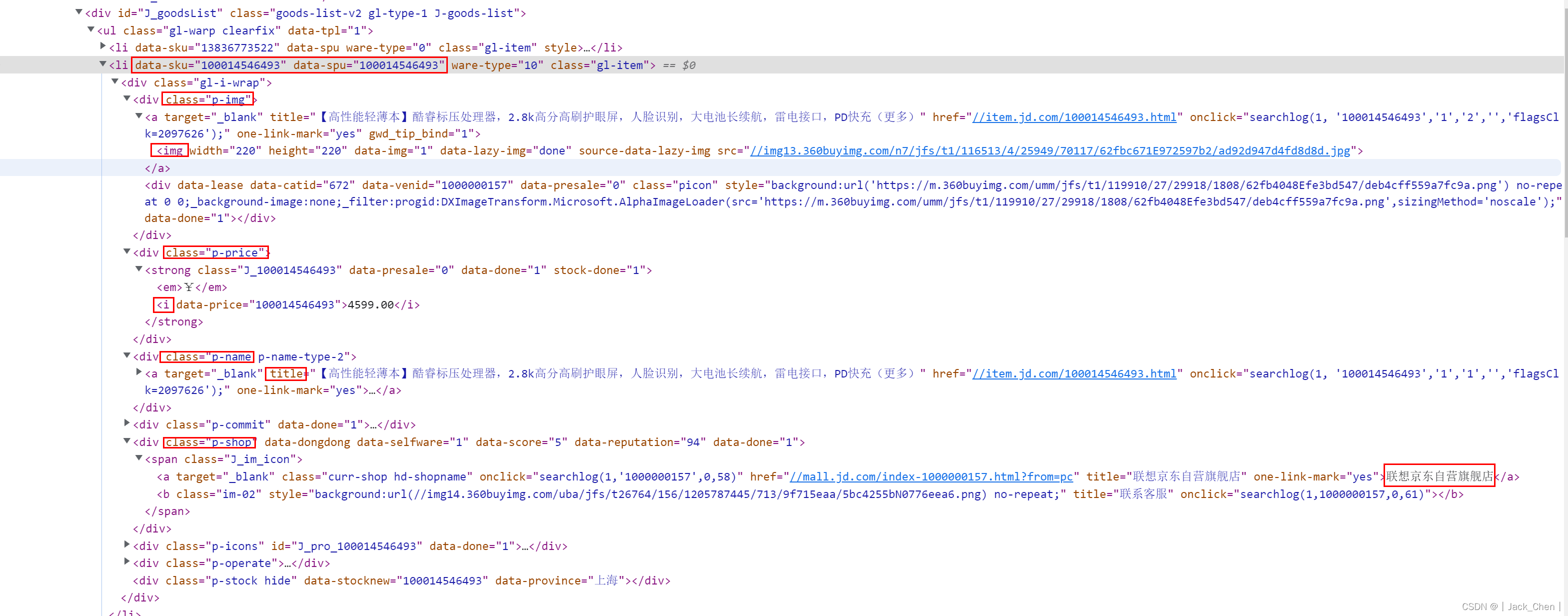Click the shop name text 联想京东自营旗舰店 before </a>

[x=1439, y=476]
